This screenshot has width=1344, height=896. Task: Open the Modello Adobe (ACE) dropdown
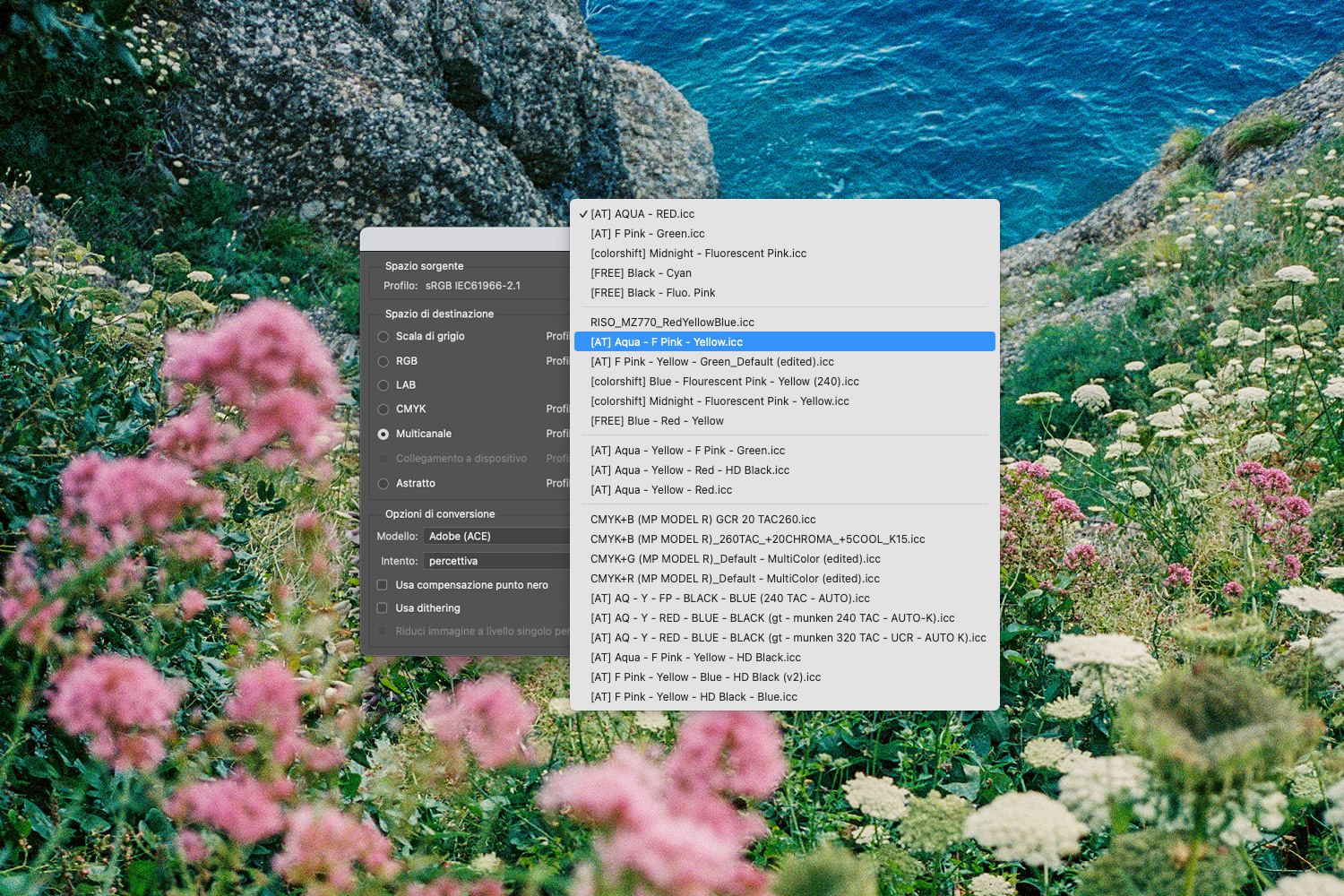point(497,536)
